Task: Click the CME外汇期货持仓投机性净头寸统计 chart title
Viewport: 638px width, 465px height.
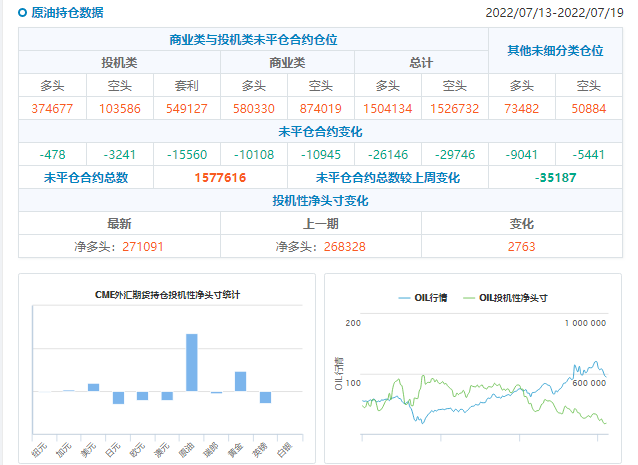Action: click(167, 295)
